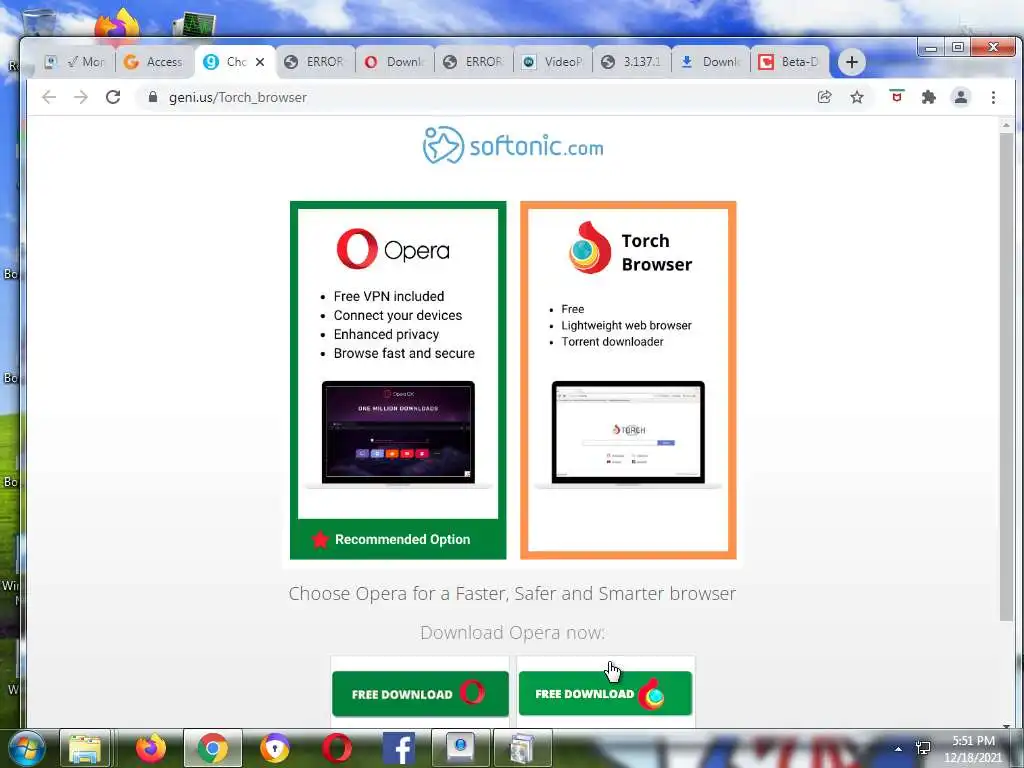
Task: Open Opera from the taskbar
Action: [337, 748]
